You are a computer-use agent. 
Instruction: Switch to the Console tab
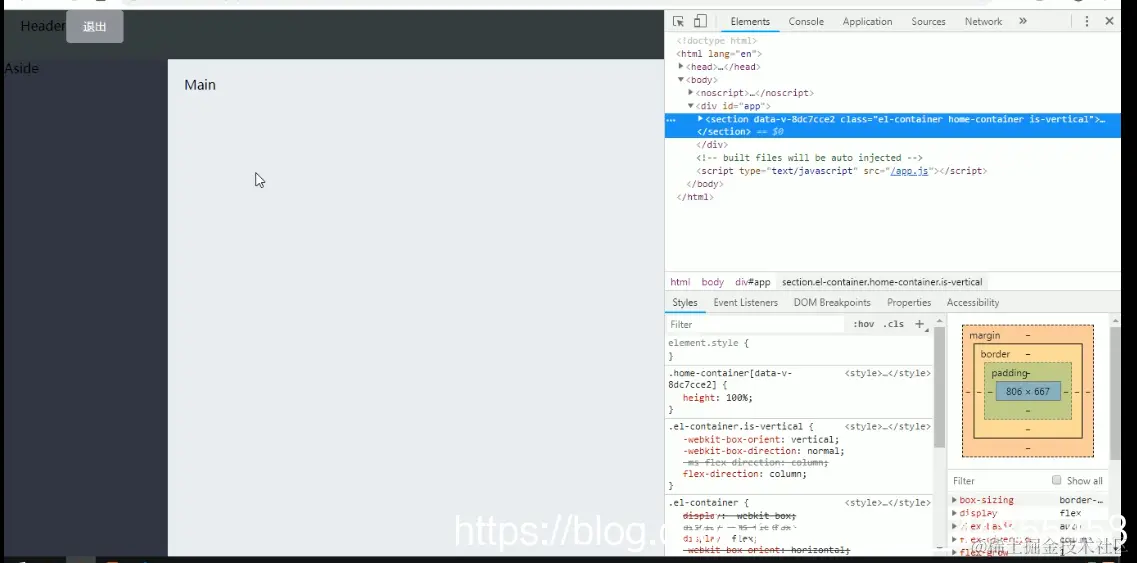(x=806, y=22)
